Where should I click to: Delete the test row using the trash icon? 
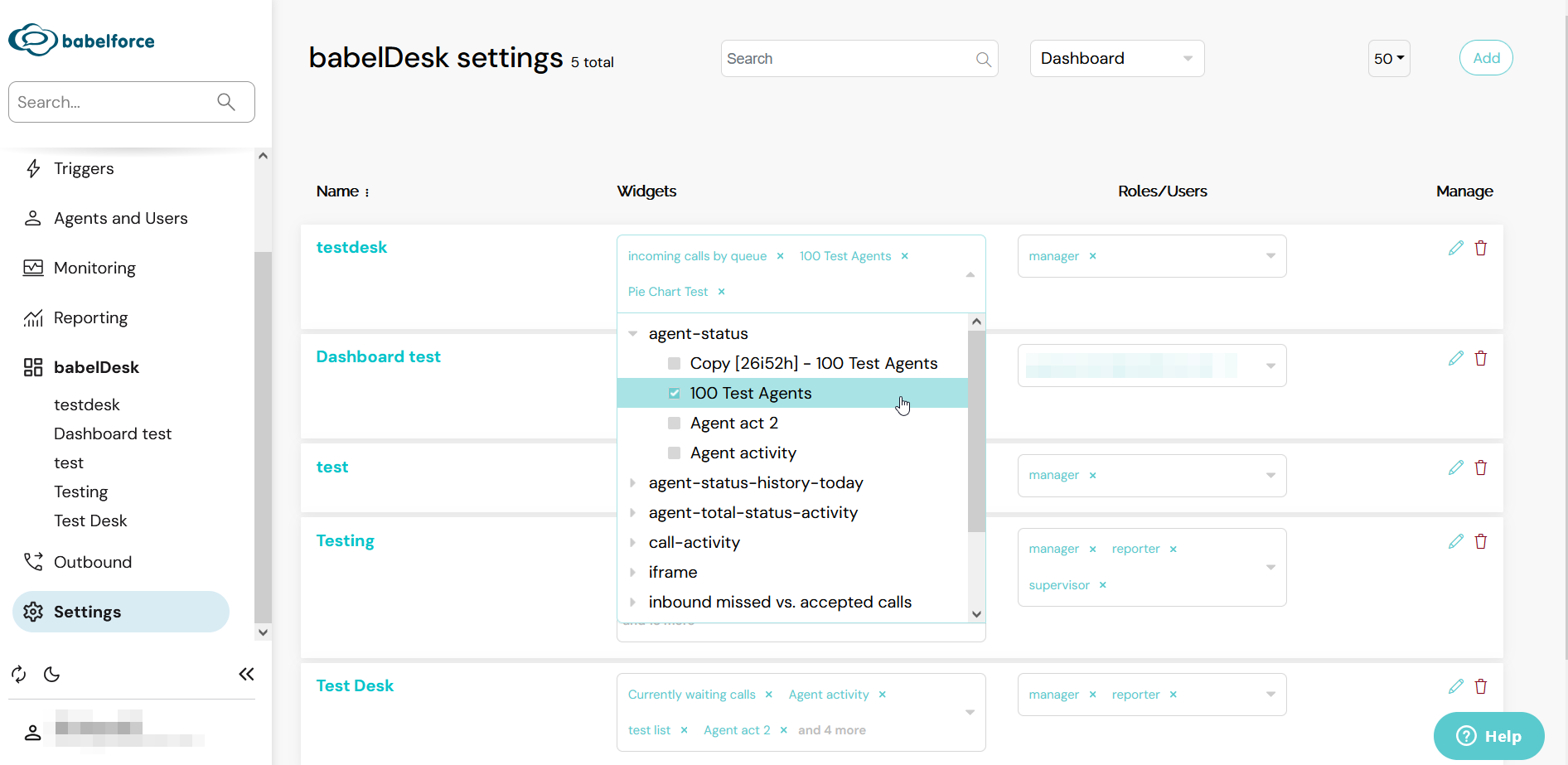[1481, 467]
